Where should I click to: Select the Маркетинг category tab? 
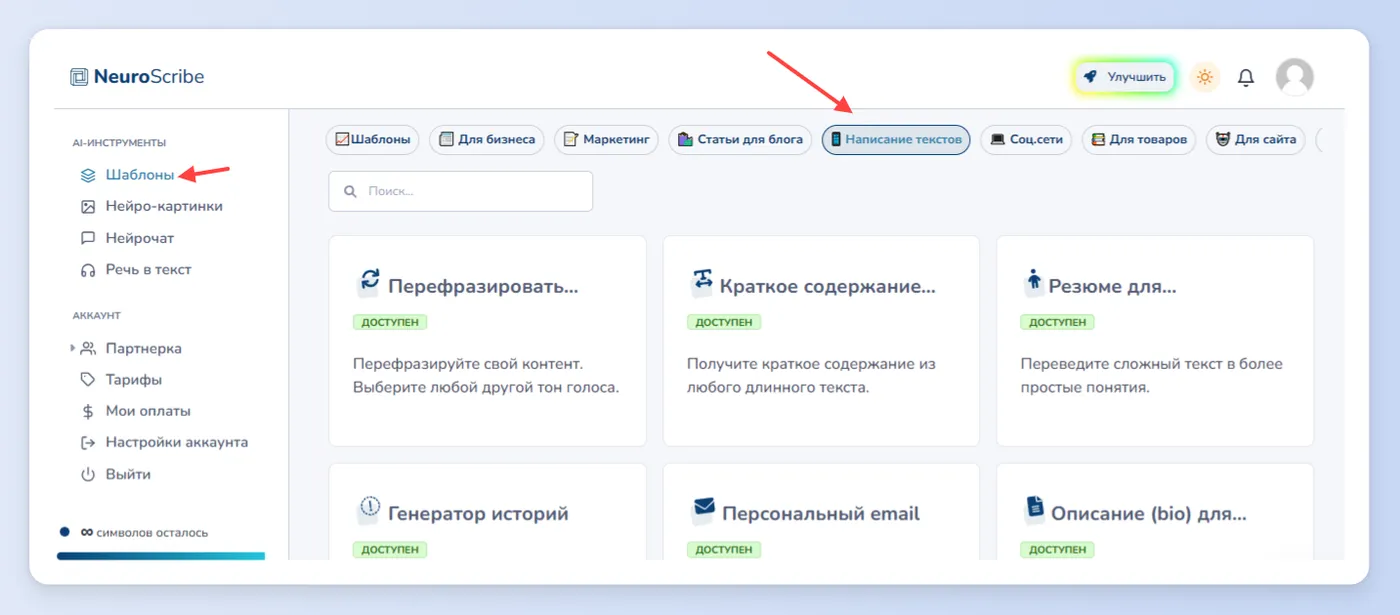pyautogui.click(x=606, y=140)
